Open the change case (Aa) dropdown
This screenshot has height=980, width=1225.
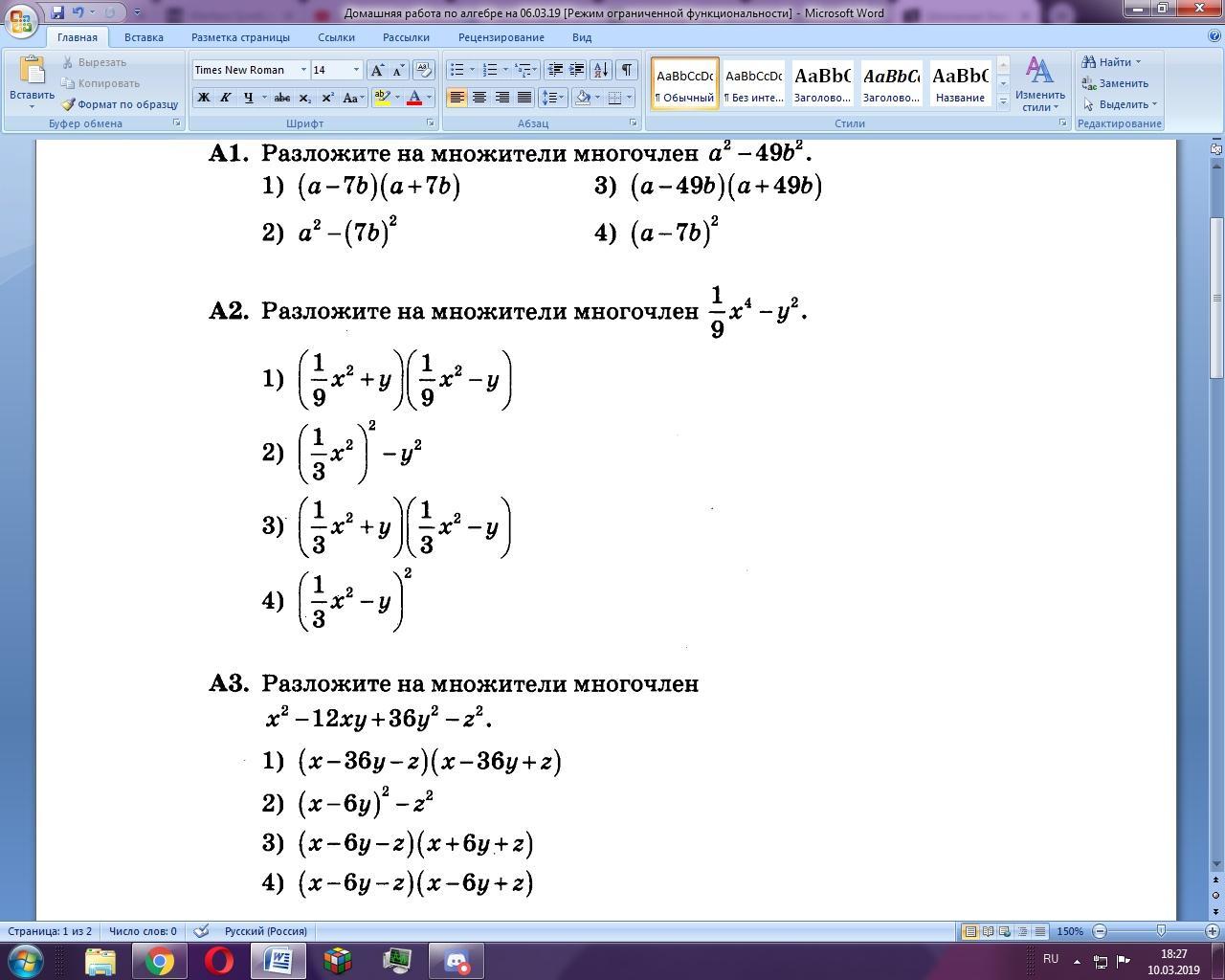click(x=352, y=98)
